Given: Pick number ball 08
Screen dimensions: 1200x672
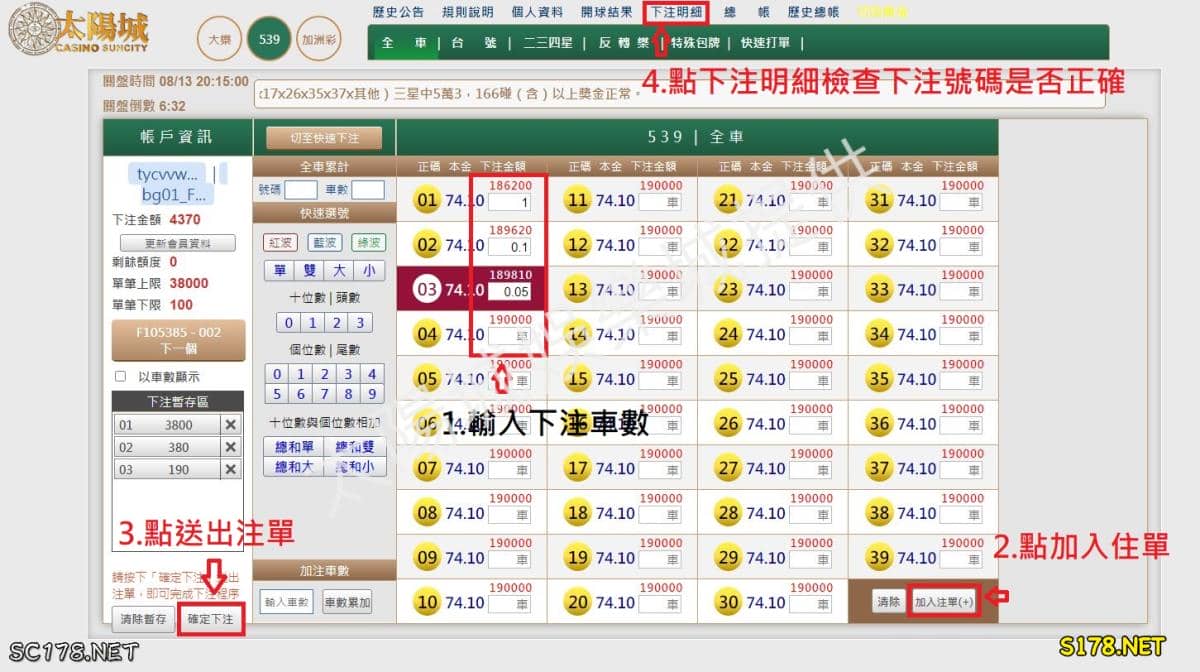Looking at the screenshot, I should [427, 513].
